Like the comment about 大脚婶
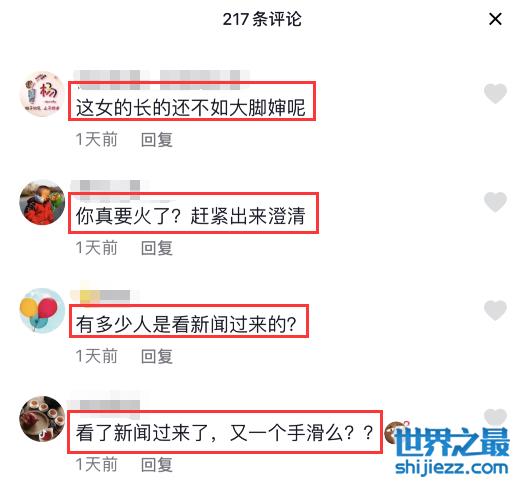The image size is (519, 482). [495, 93]
